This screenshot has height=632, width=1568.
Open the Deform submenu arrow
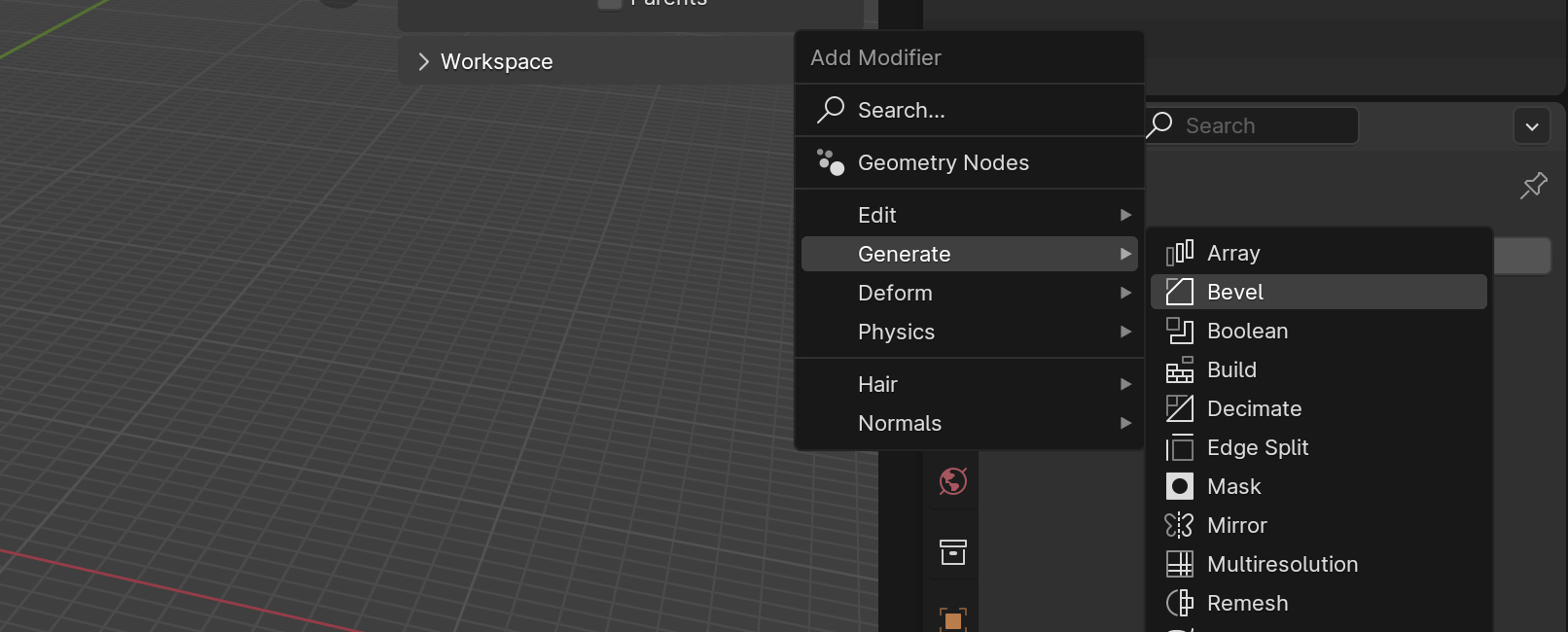click(x=1125, y=293)
